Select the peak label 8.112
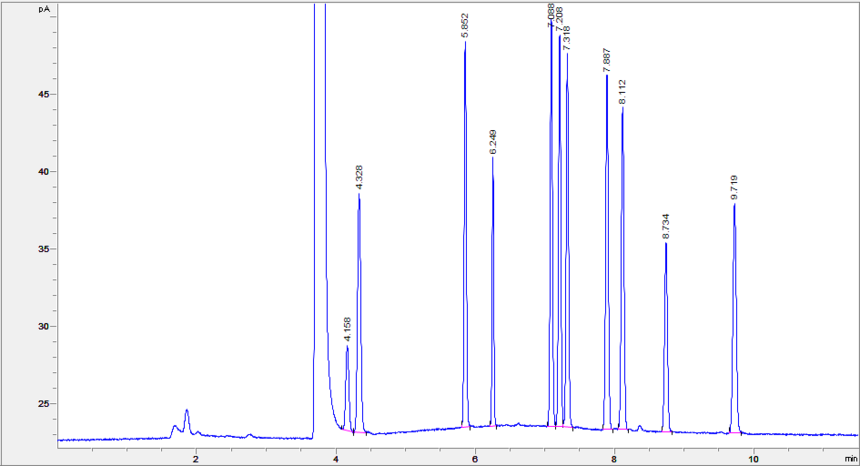Viewport: 860px width, 466px height. click(623, 92)
